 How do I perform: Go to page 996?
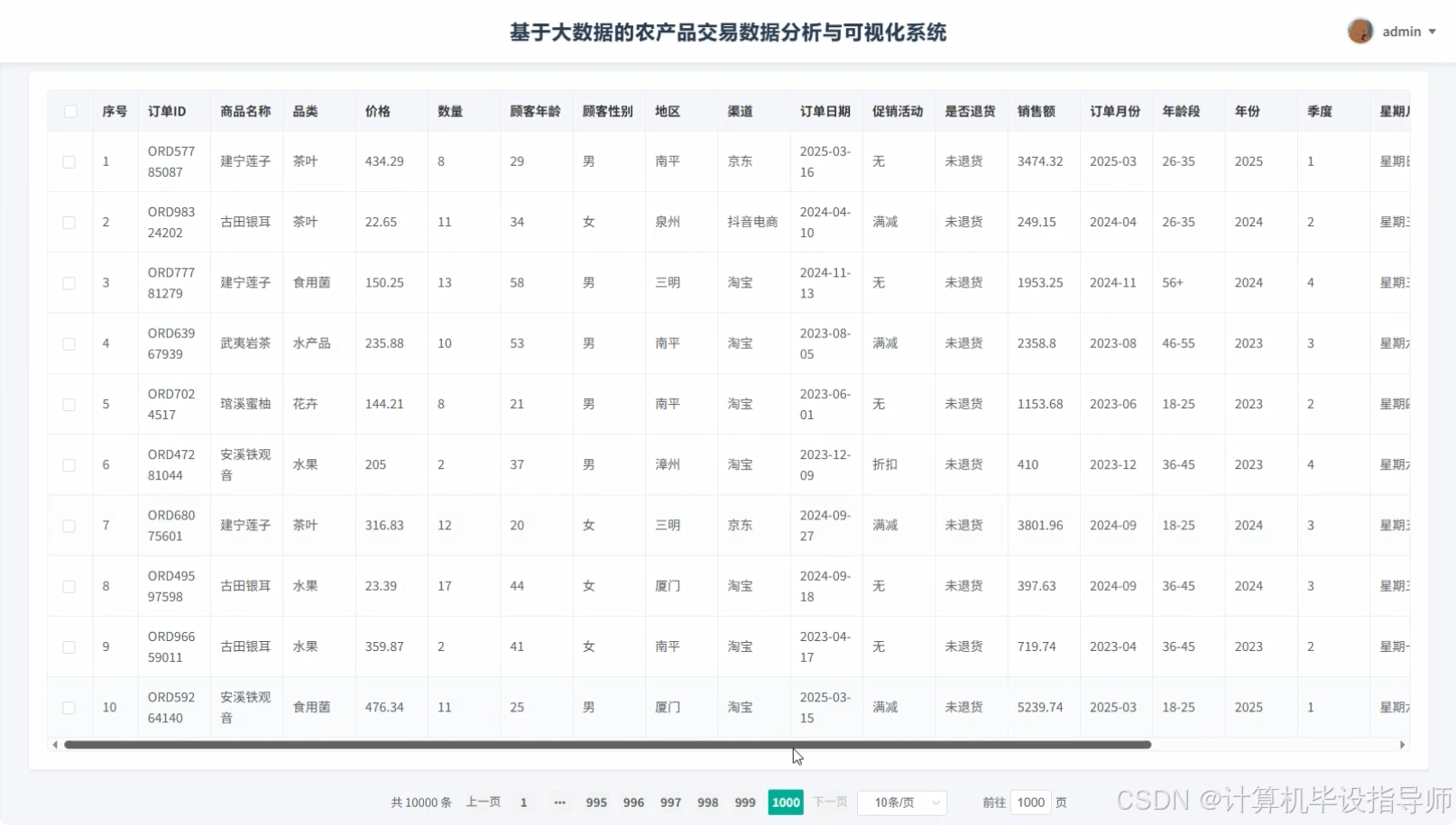633,802
